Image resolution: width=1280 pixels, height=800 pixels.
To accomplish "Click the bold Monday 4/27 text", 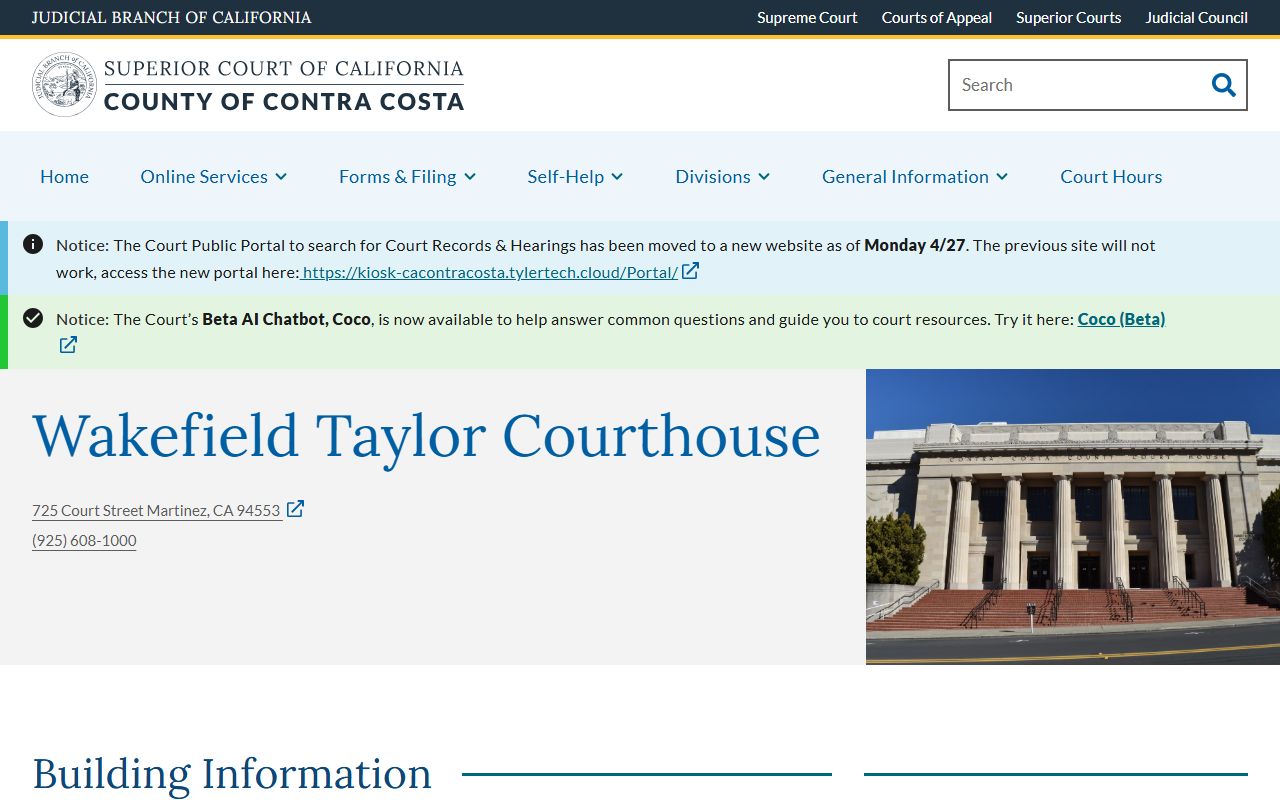I will (915, 245).
